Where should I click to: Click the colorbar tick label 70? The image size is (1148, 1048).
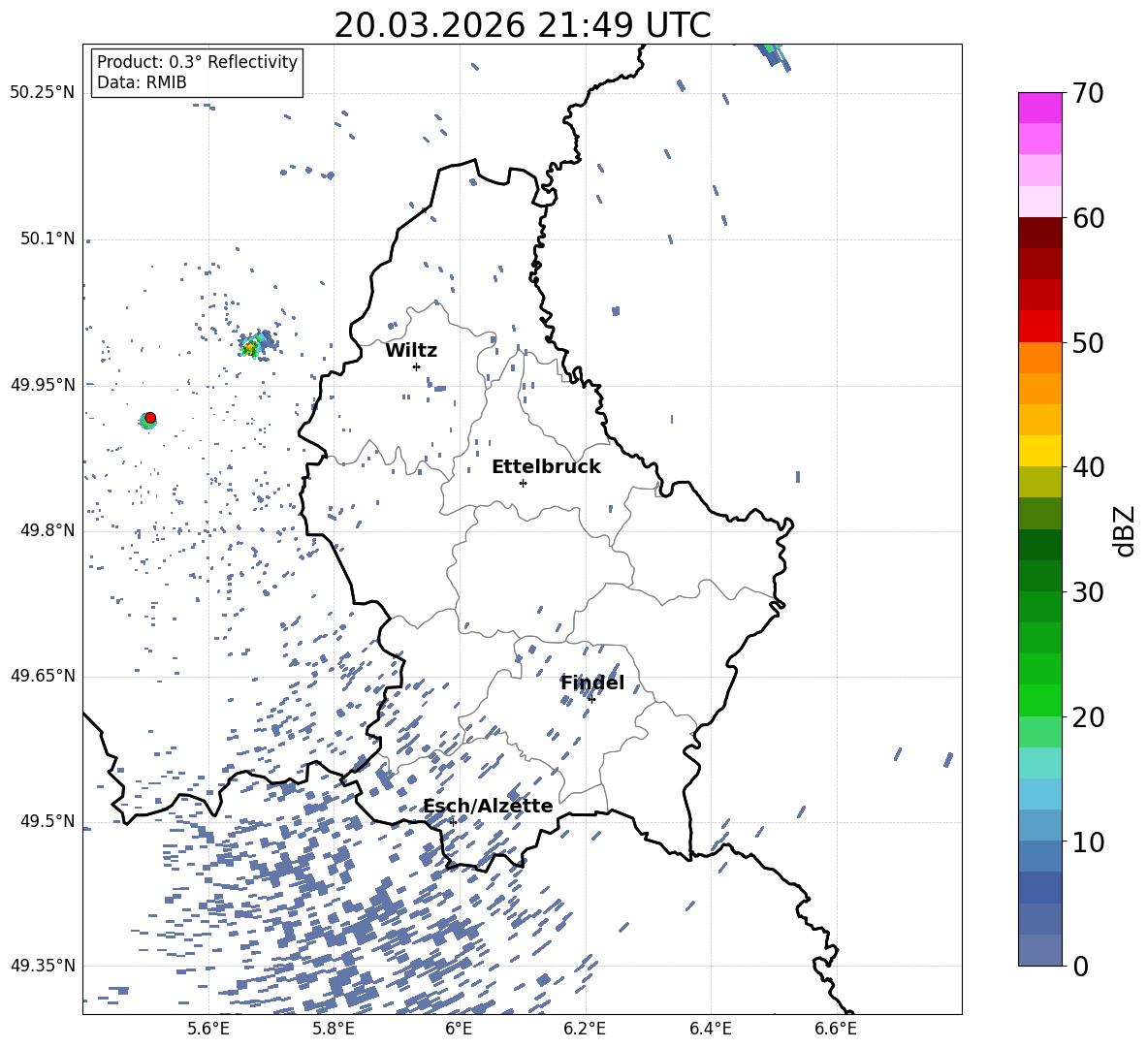click(x=1088, y=93)
